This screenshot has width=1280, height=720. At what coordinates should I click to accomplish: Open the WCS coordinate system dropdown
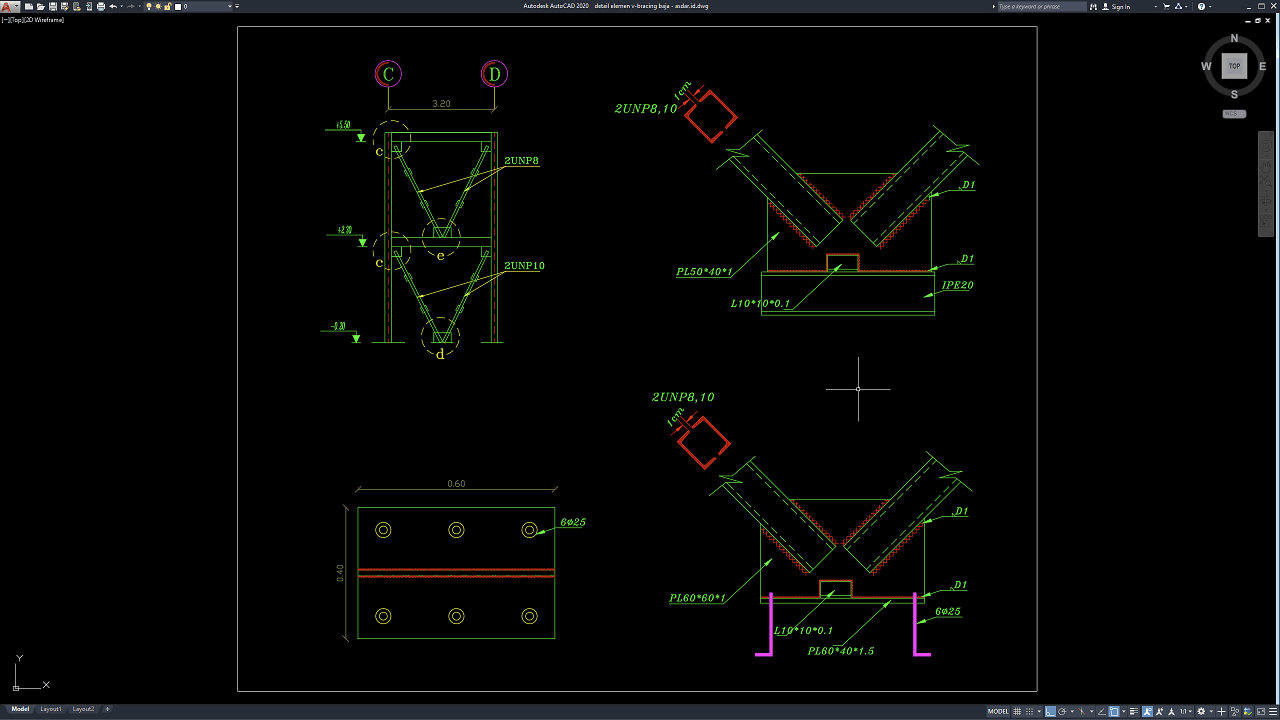(x=1234, y=114)
